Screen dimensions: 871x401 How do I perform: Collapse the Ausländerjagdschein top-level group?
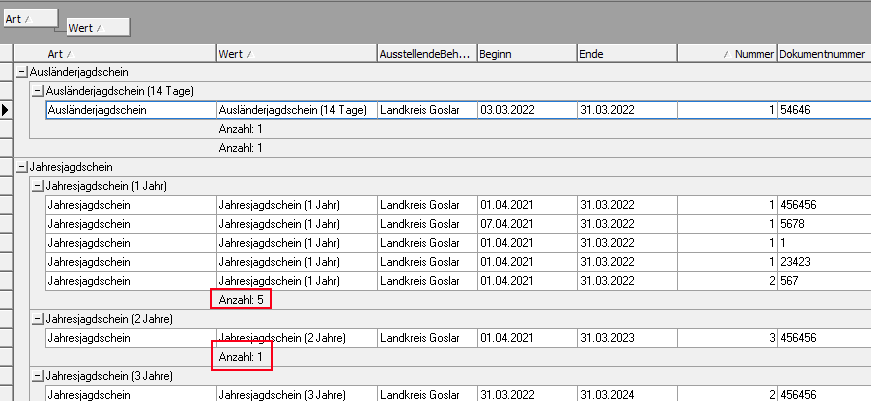click(x=22, y=72)
